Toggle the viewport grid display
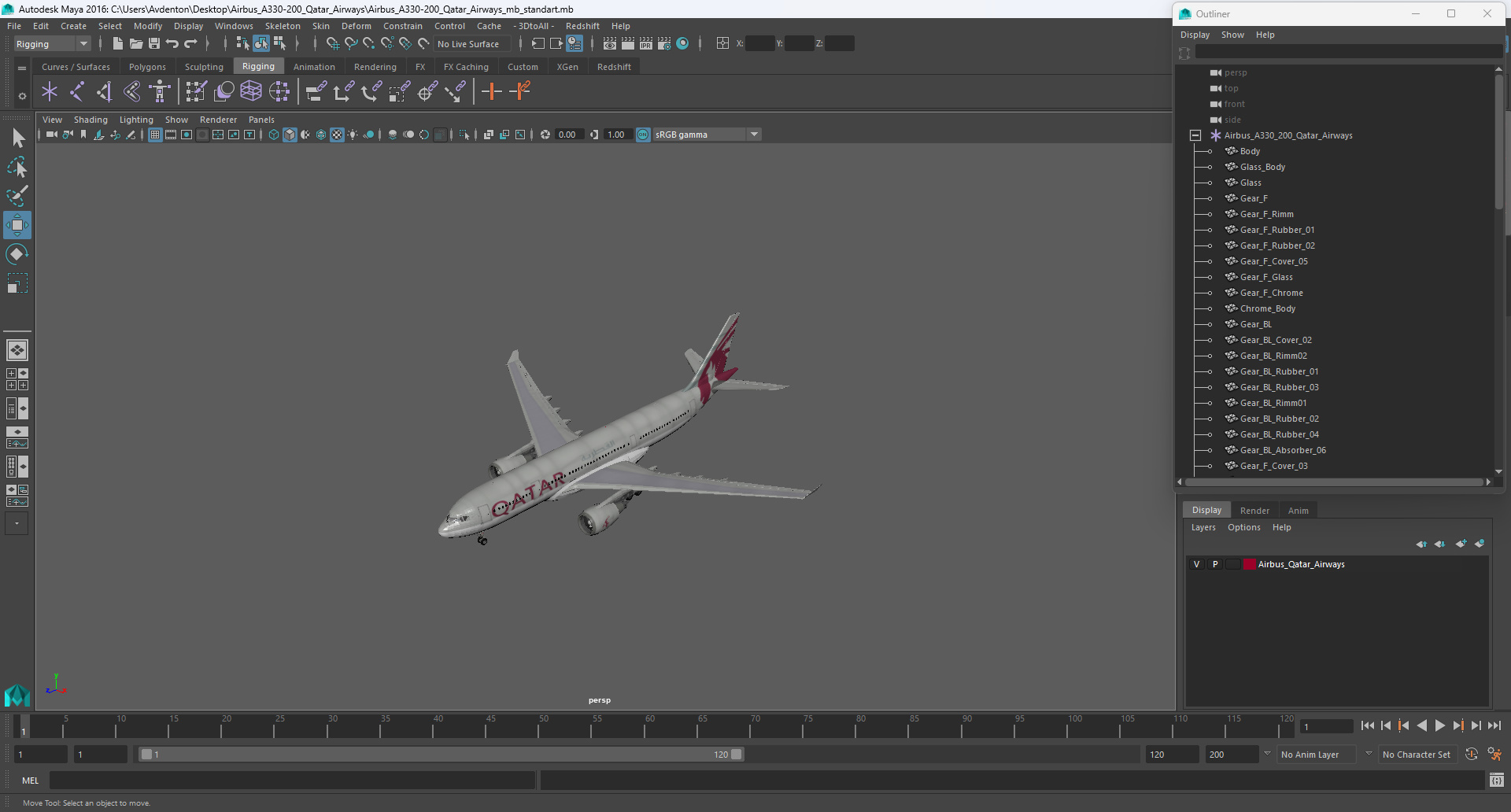The height and width of the screenshot is (812, 1511). tap(155, 135)
